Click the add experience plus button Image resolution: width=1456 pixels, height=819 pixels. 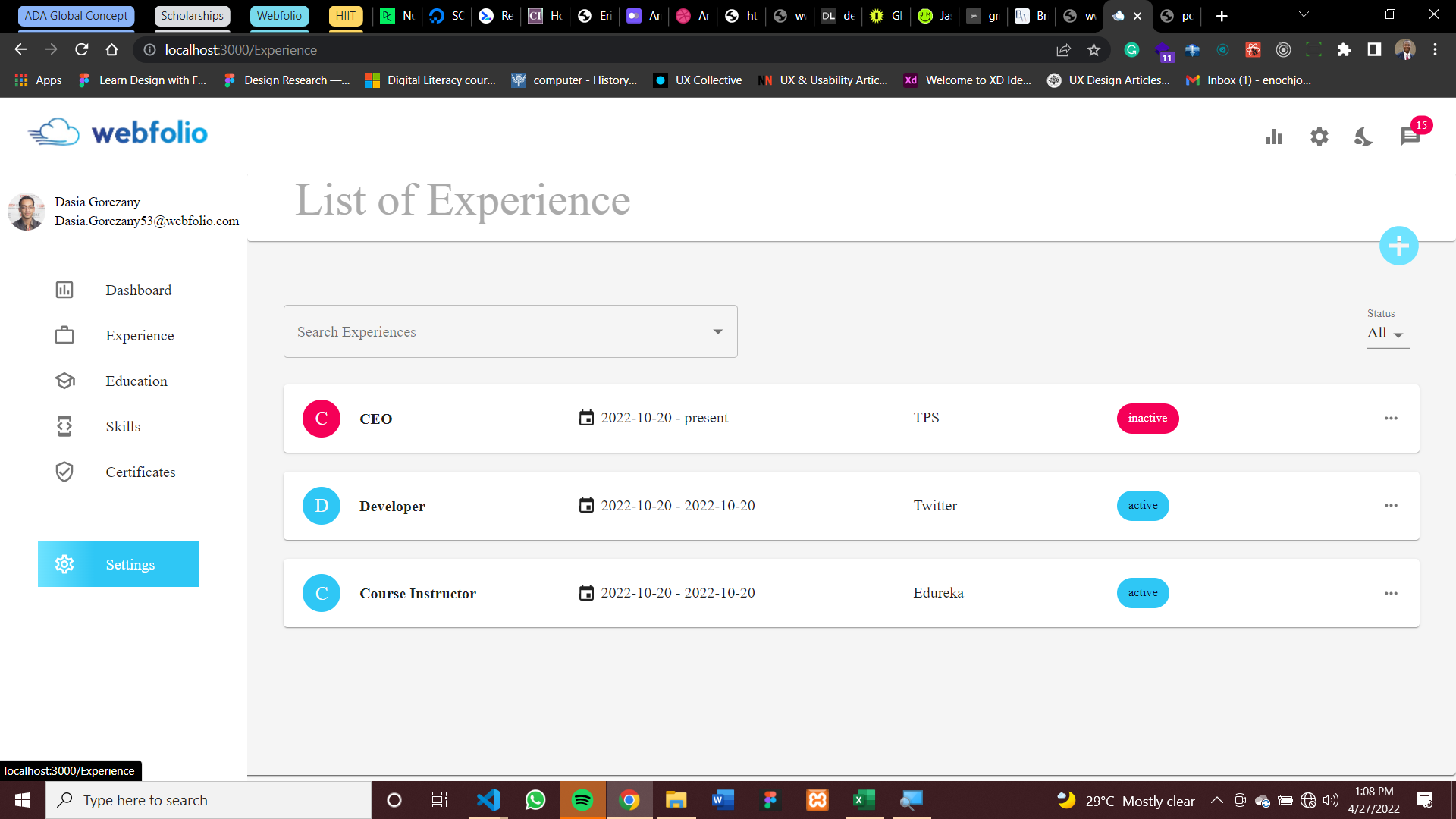[x=1398, y=246]
